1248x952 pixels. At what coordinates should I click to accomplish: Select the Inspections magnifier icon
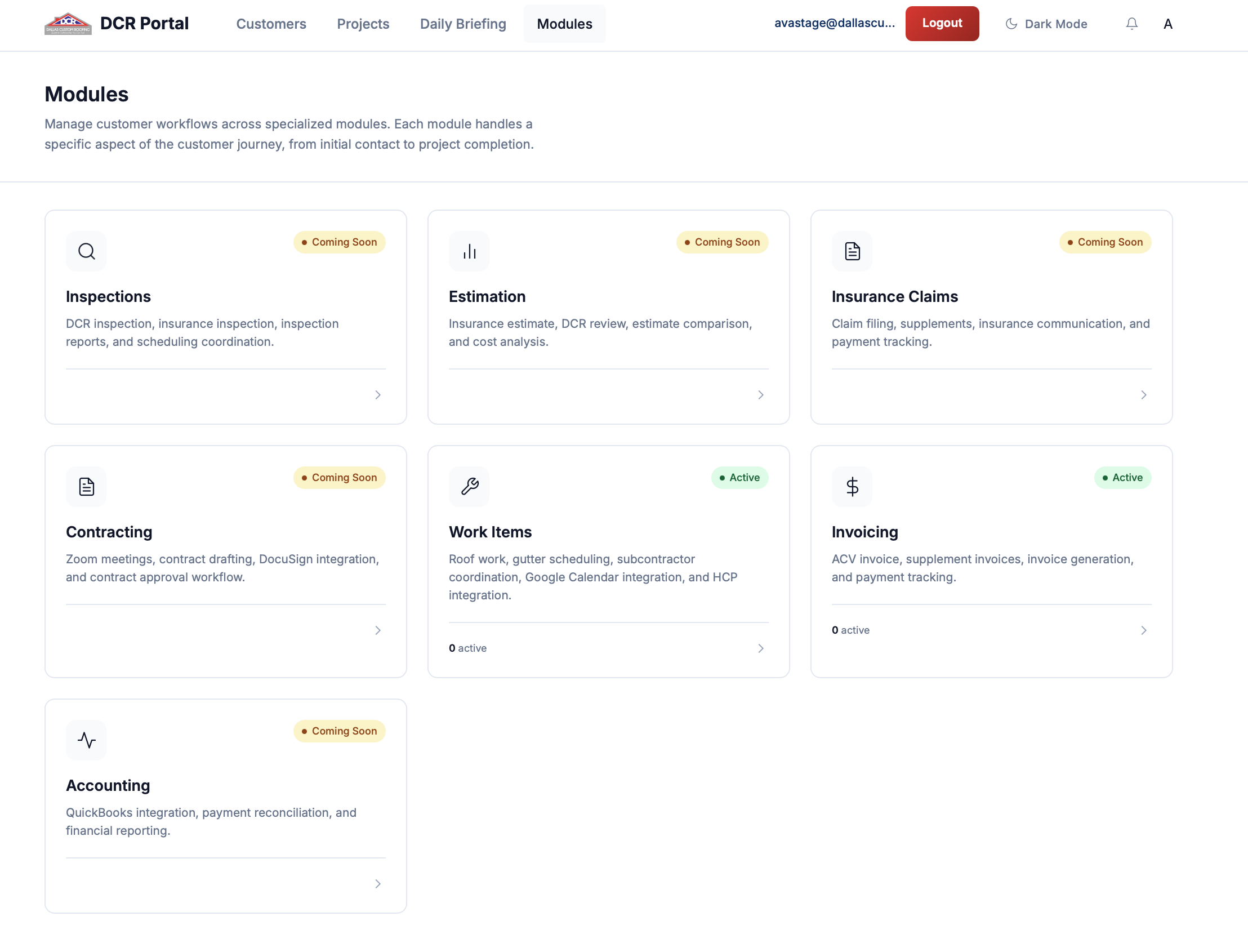click(x=86, y=251)
